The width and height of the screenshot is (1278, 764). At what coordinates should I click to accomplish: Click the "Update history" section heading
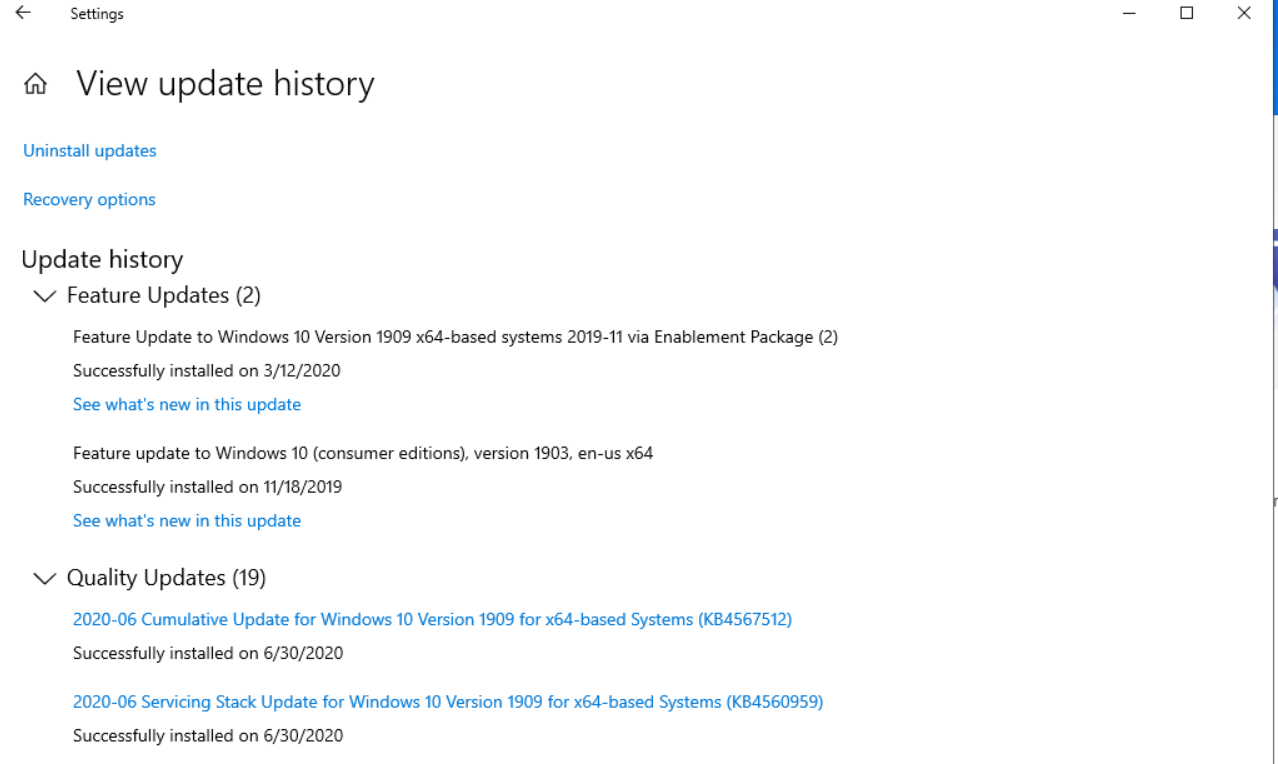point(102,260)
